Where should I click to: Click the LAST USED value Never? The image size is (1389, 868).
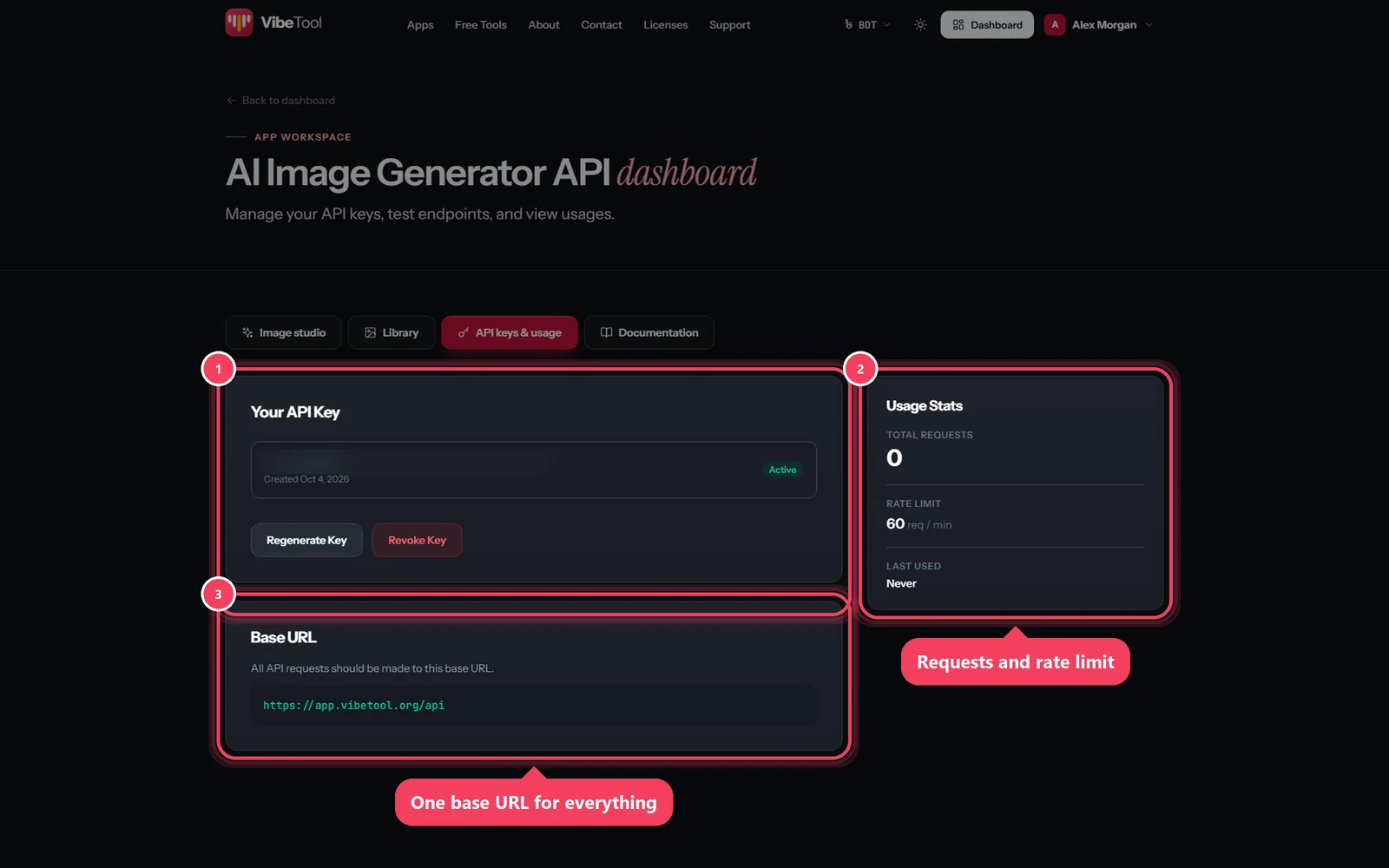(x=901, y=583)
